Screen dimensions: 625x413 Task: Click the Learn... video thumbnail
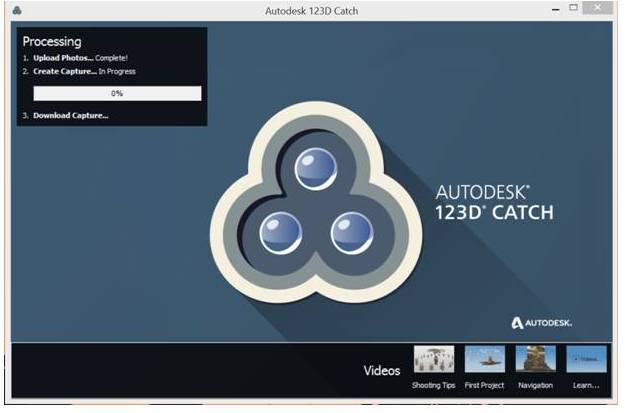click(587, 360)
